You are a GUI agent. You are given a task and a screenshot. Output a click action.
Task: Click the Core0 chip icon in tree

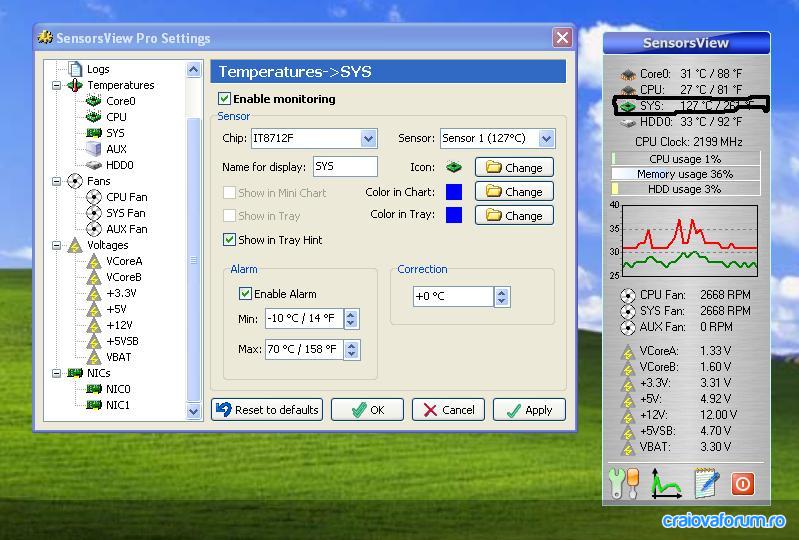tap(94, 101)
